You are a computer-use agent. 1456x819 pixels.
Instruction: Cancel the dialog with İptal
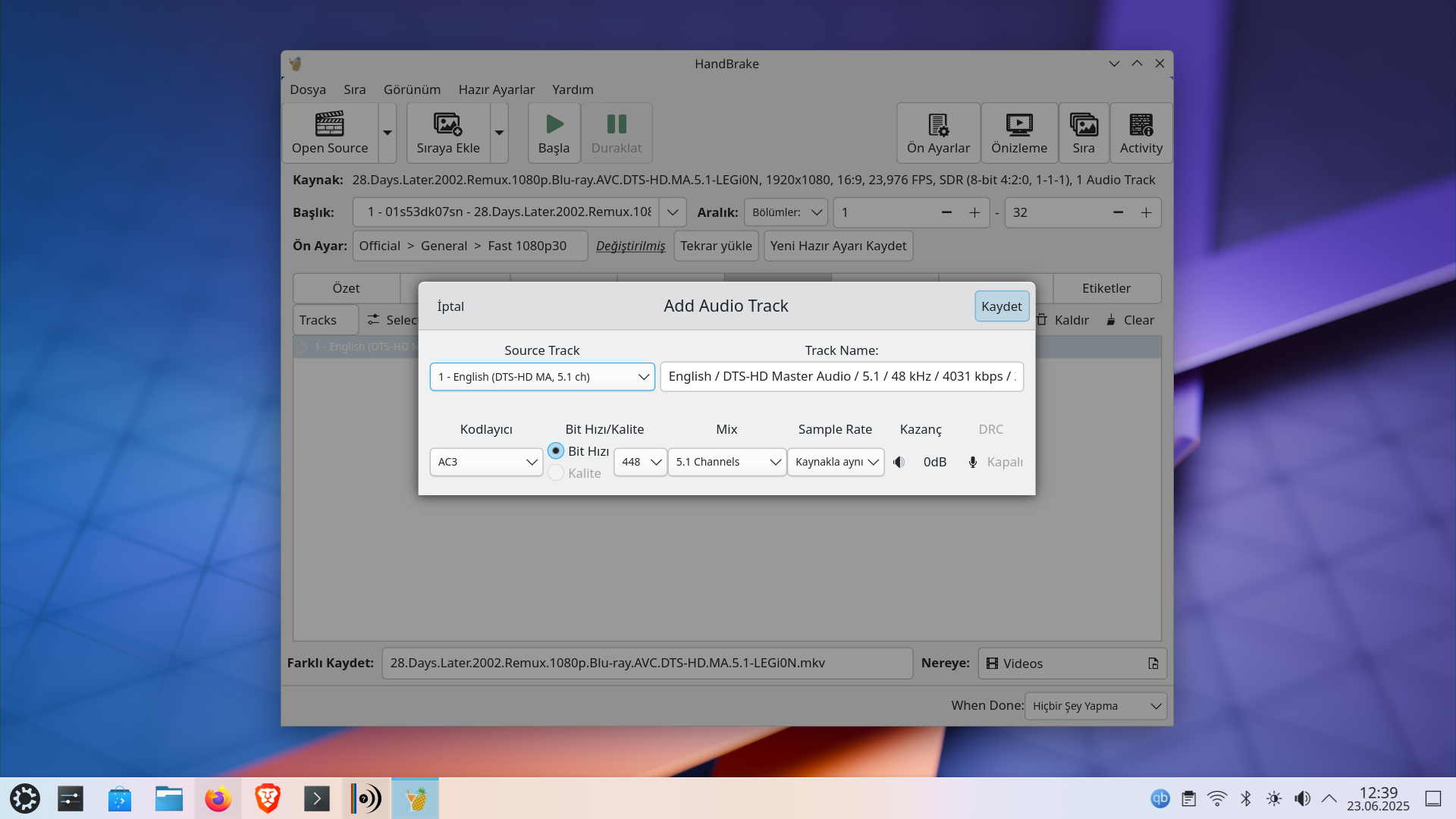[x=450, y=306]
